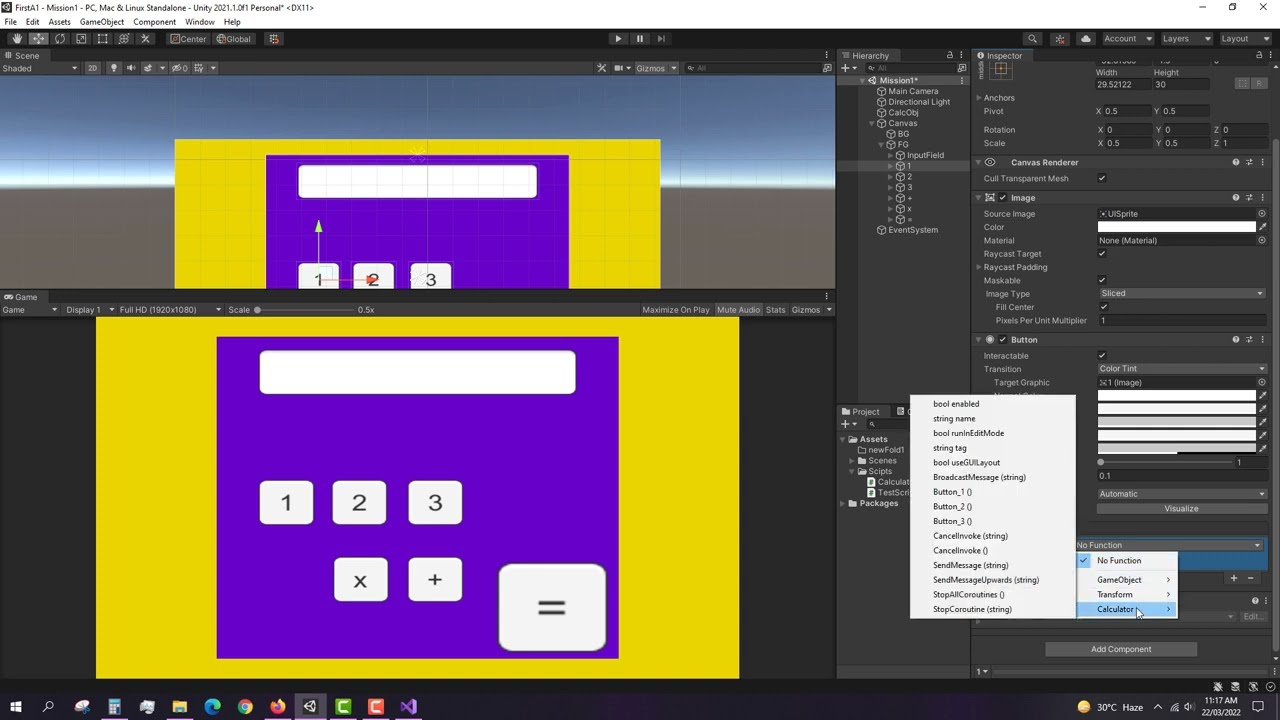Toggle scene audio speaker icon

[x=130, y=68]
